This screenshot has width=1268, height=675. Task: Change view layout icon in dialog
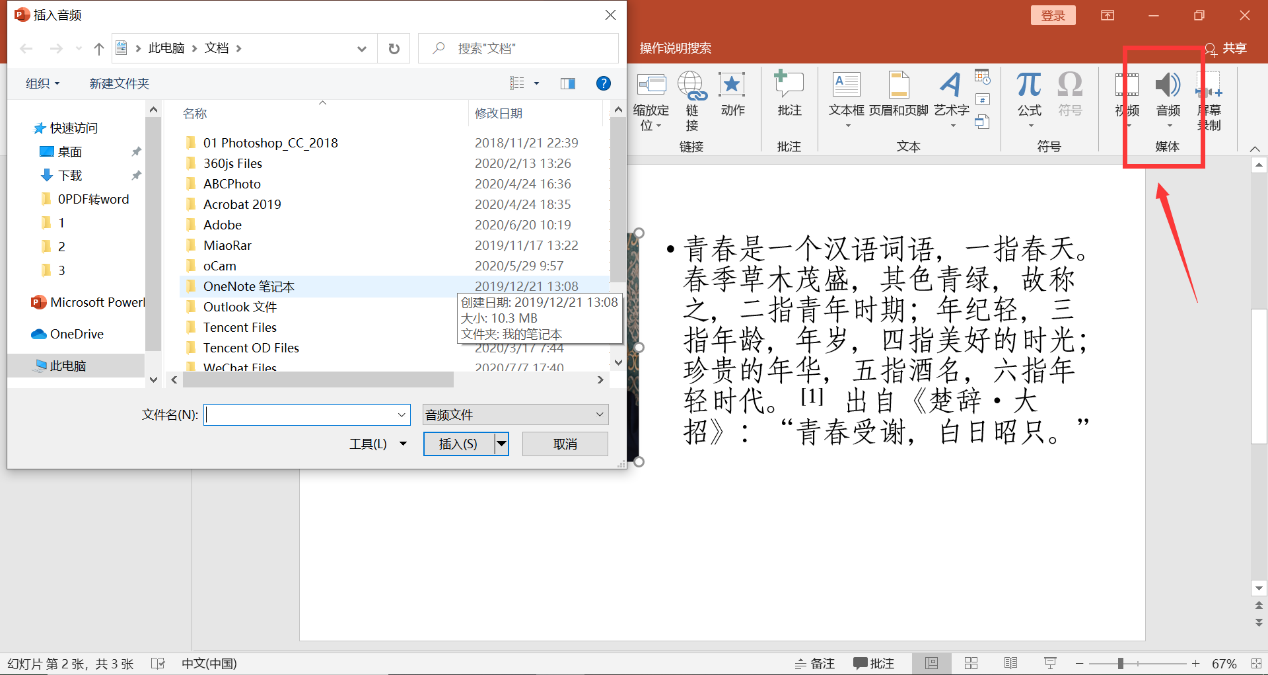517,83
